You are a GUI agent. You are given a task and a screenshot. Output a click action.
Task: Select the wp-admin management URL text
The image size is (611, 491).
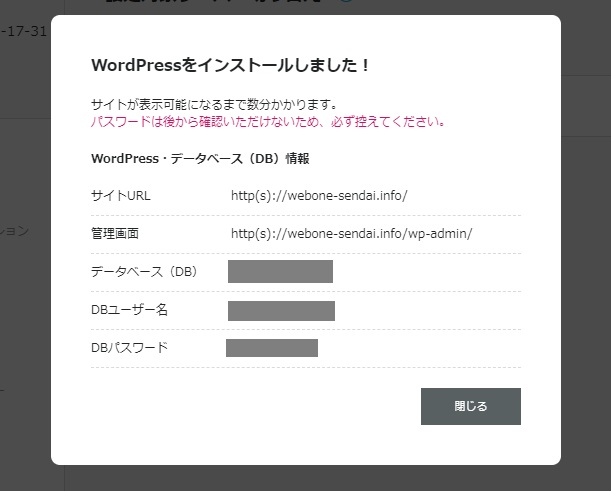(x=351, y=234)
